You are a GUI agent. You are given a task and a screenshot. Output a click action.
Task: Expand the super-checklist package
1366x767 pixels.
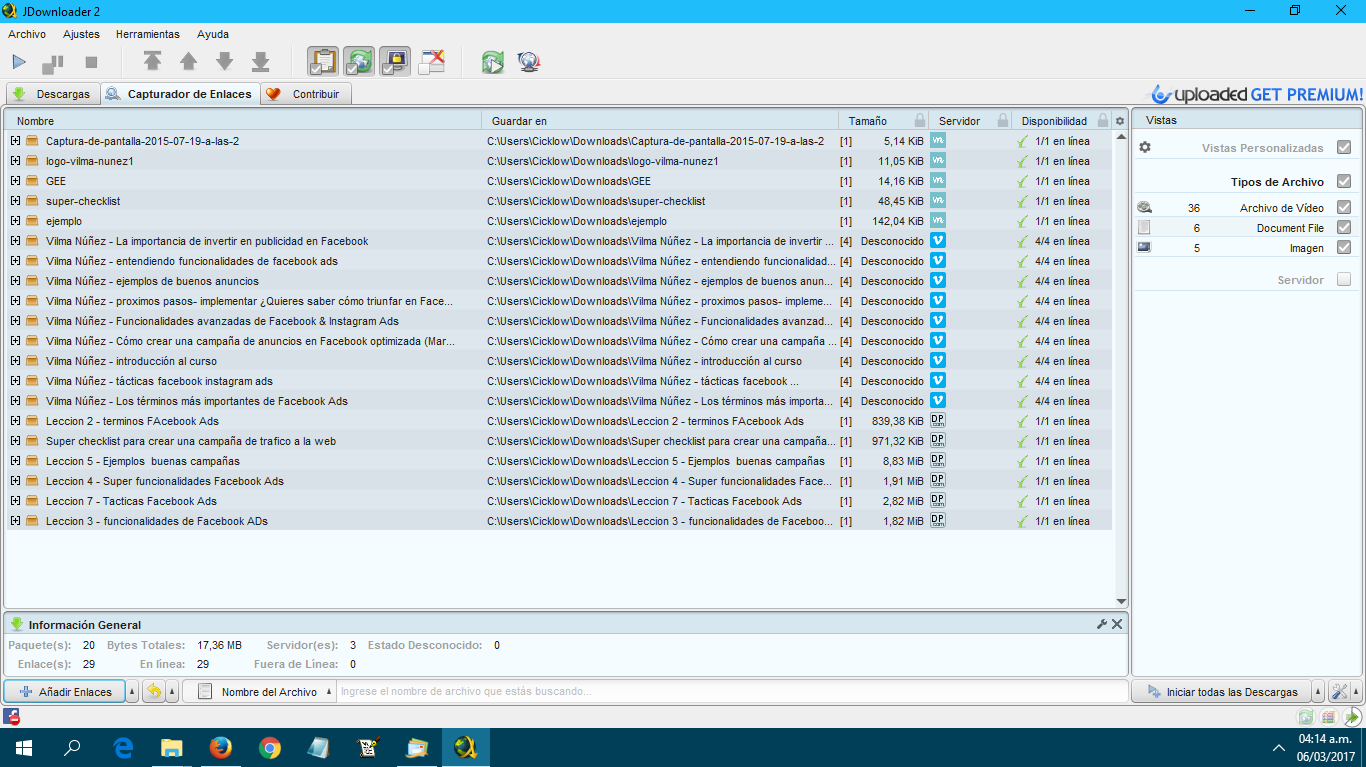click(x=15, y=201)
